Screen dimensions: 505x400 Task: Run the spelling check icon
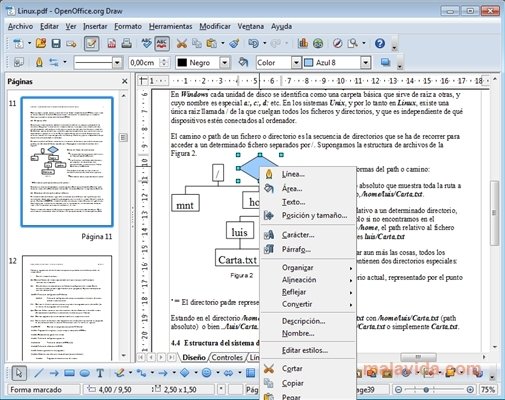point(146,43)
